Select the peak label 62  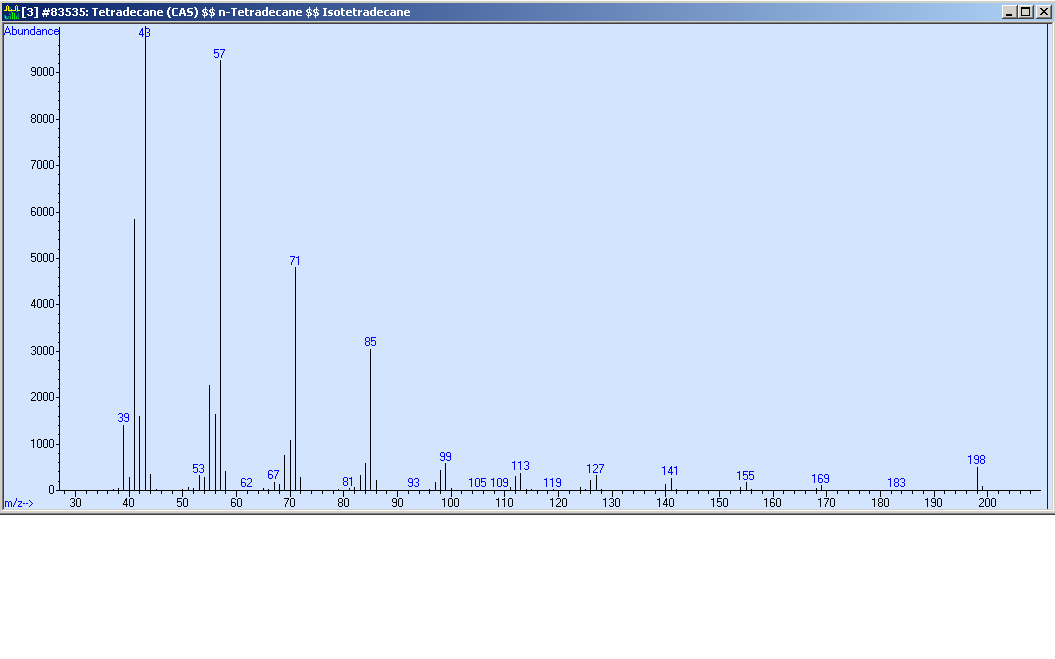pyautogui.click(x=246, y=483)
